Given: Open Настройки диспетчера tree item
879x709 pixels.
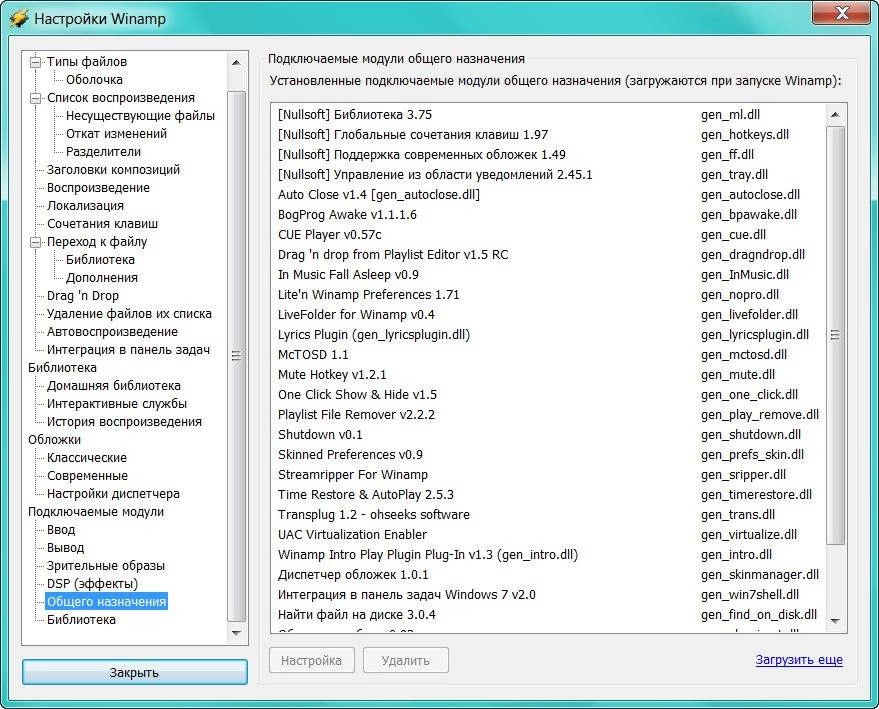Looking at the screenshot, I should click(x=113, y=493).
